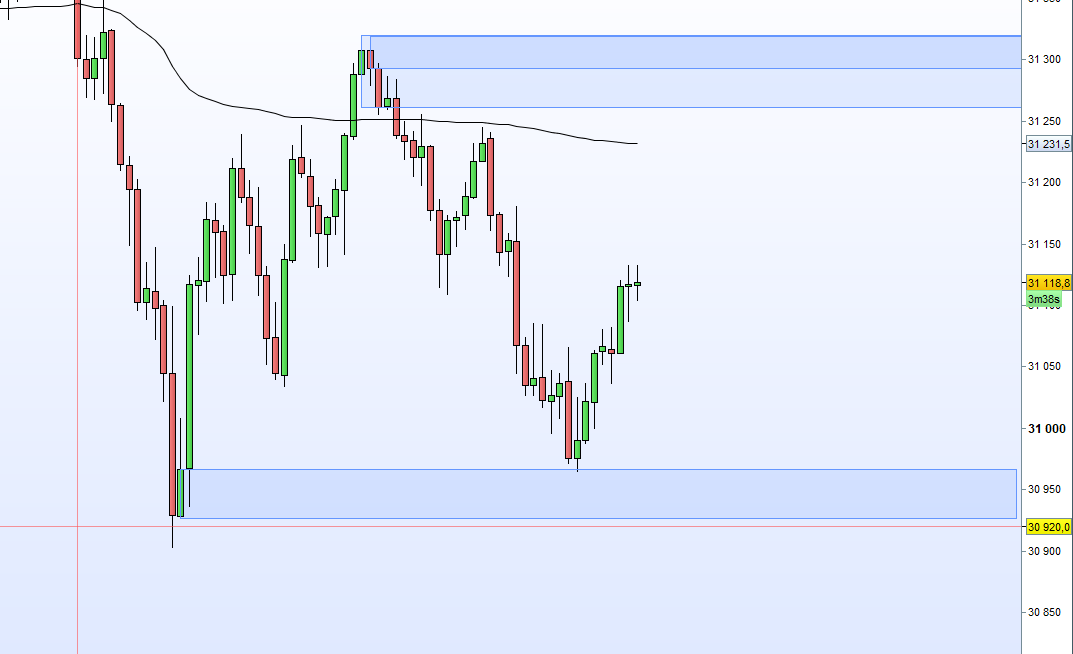1073x654 pixels.
Task: Click the 31 300 price axis label
Action: tap(1044, 60)
